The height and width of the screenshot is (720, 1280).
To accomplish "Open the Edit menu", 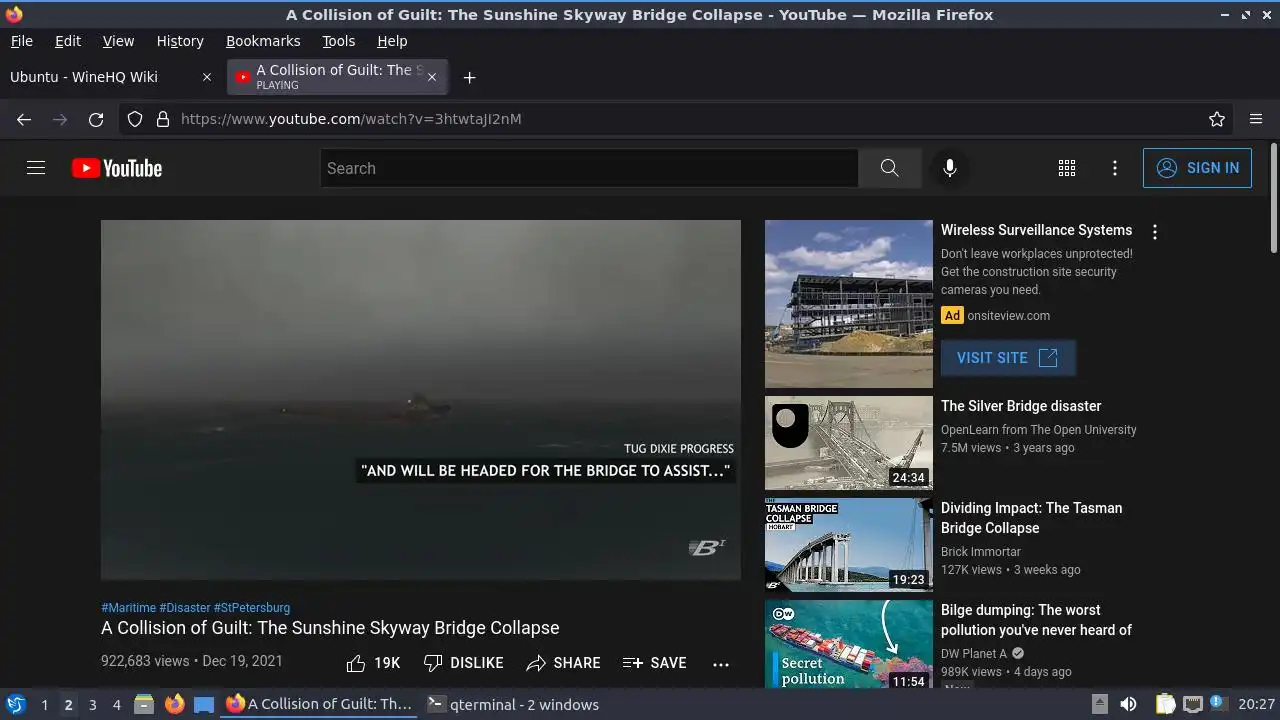I will tap(68, 41).
